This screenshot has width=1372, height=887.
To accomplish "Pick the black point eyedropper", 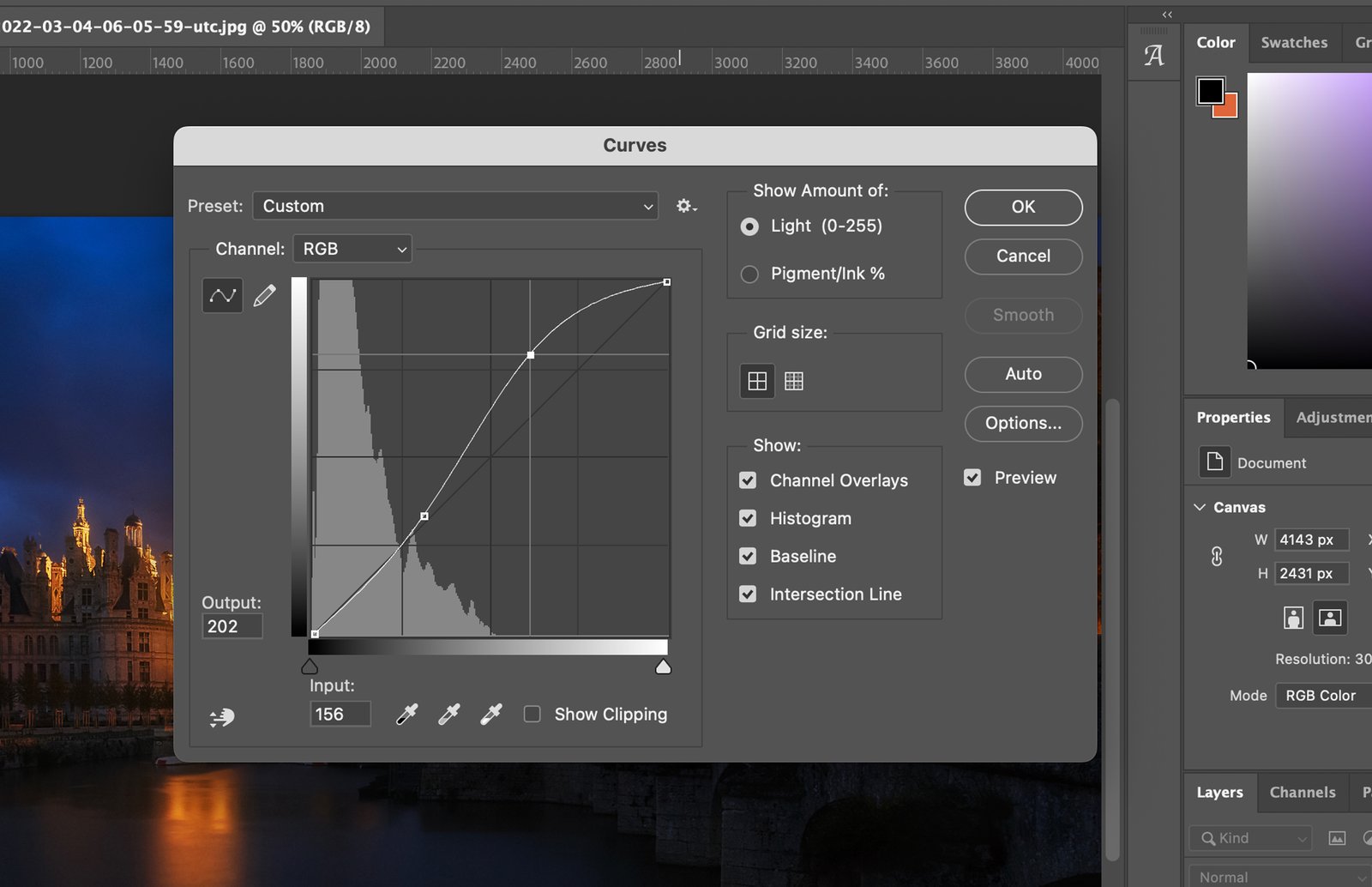I will [406, 715].
